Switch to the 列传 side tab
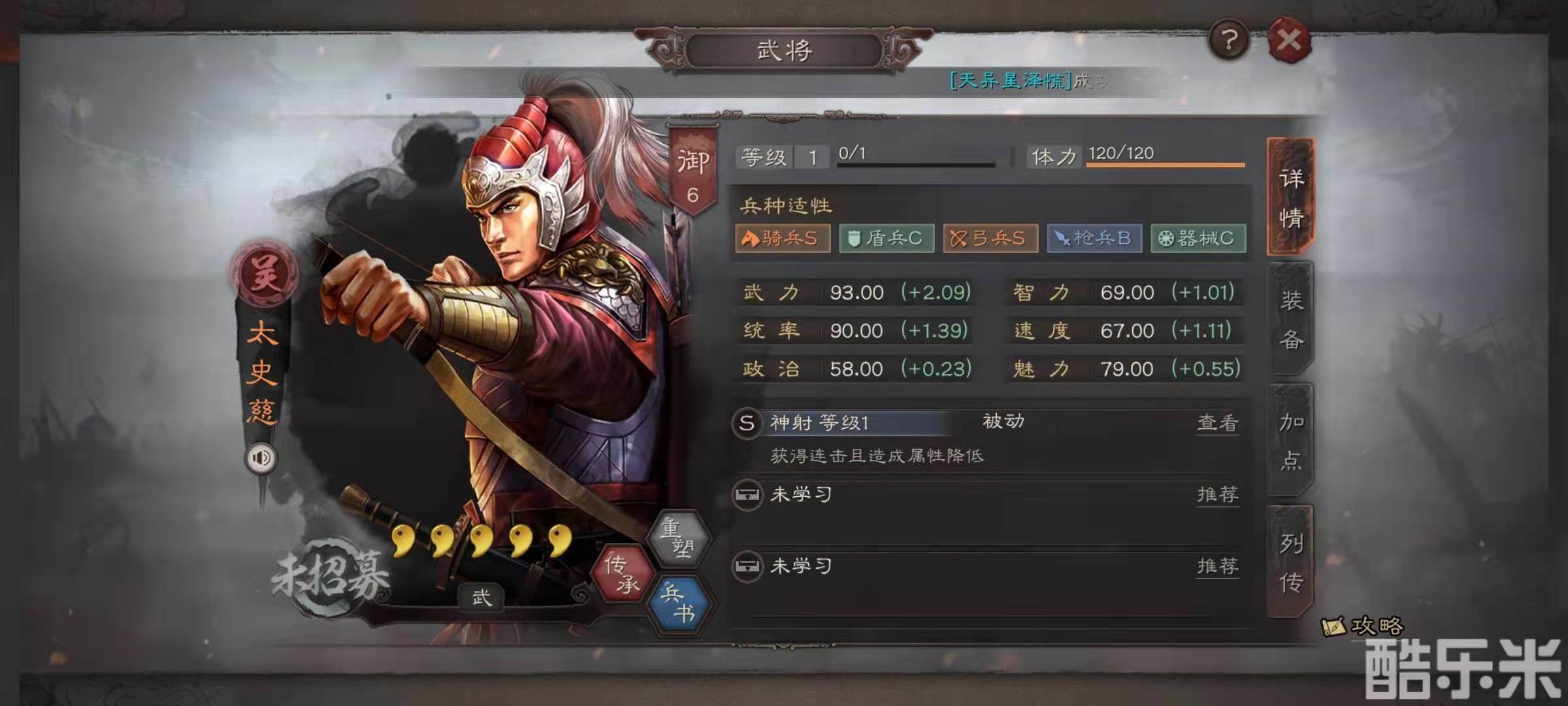 tap(1290, 562)
